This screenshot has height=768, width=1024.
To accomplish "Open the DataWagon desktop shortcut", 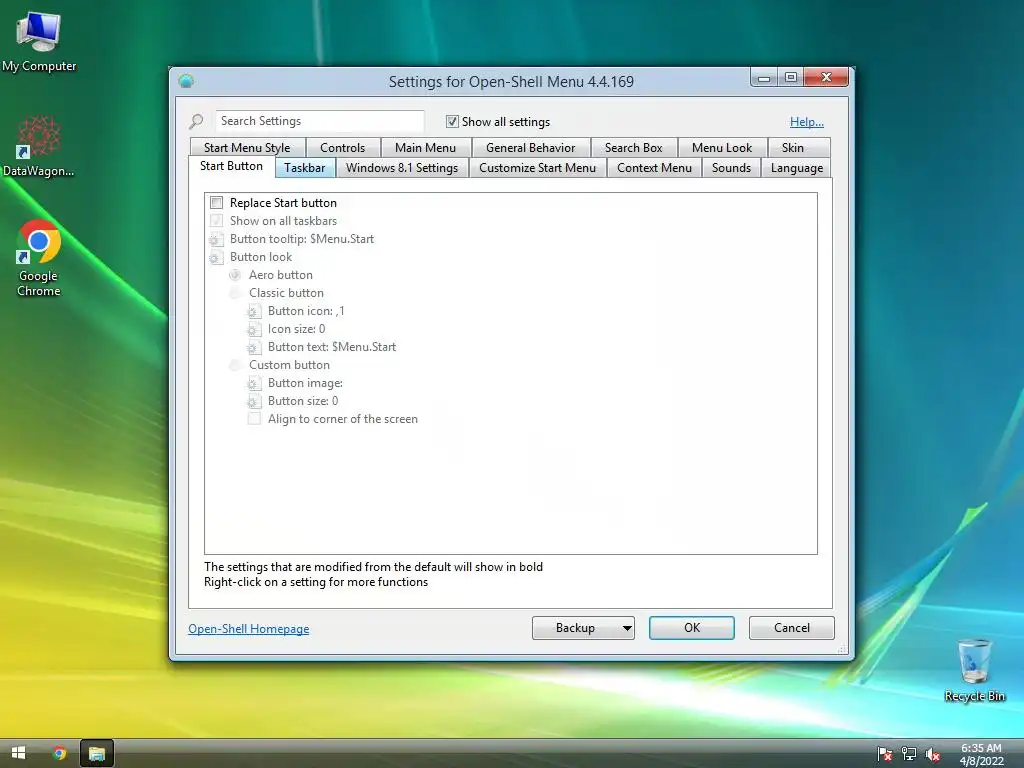I will pyautogui.click(x=39, y=146).
